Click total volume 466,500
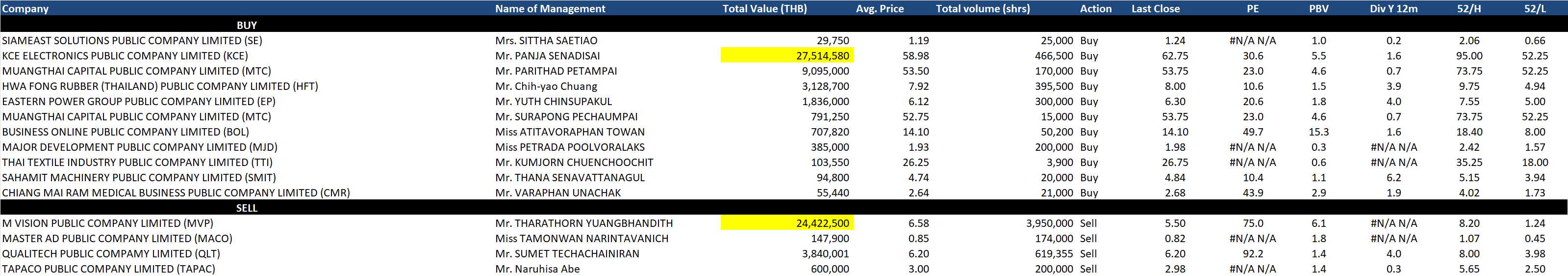The width and height of the screenshot is (1568, 276). click(1054, 55)
